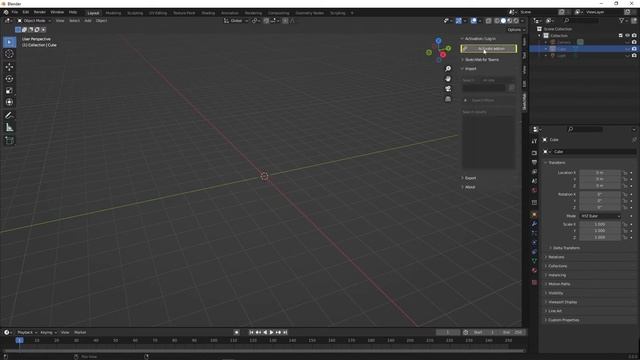Select the Transform tool
This screenshot has width=640, height=360.
(9, 102)
